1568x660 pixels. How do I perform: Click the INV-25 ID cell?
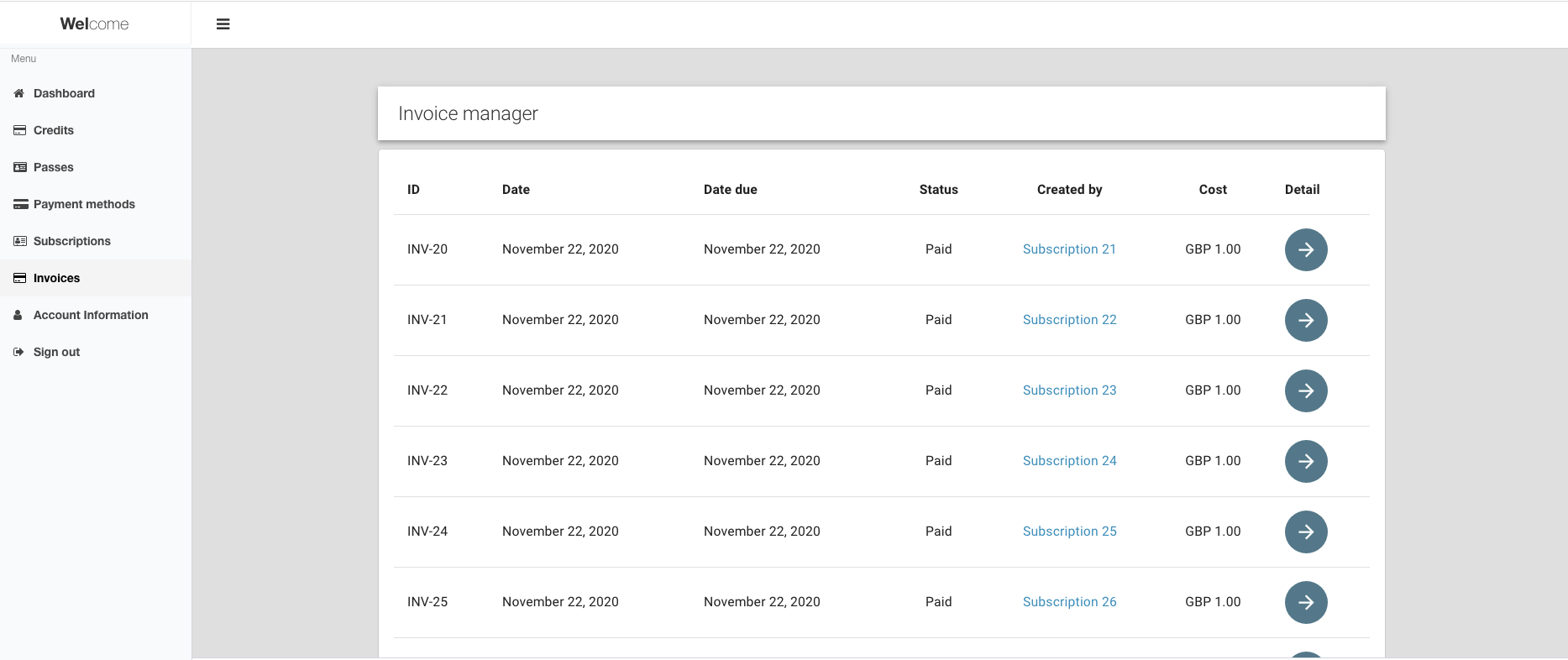427,602
